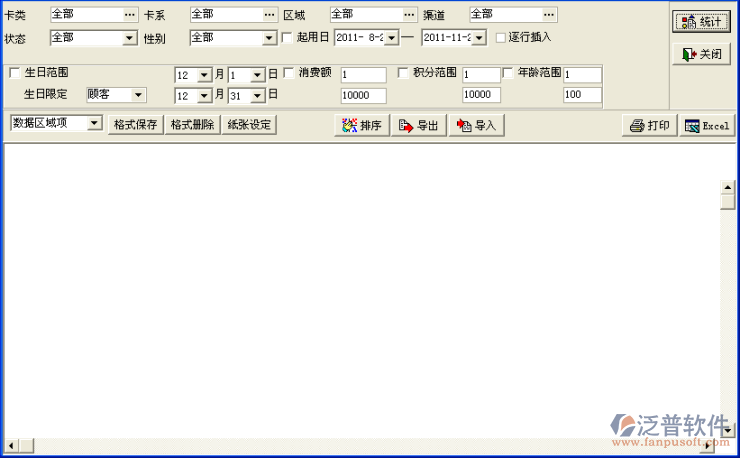Edit the 消费额 minimum value field
This screenshot has width=740, height=458.
363,75
